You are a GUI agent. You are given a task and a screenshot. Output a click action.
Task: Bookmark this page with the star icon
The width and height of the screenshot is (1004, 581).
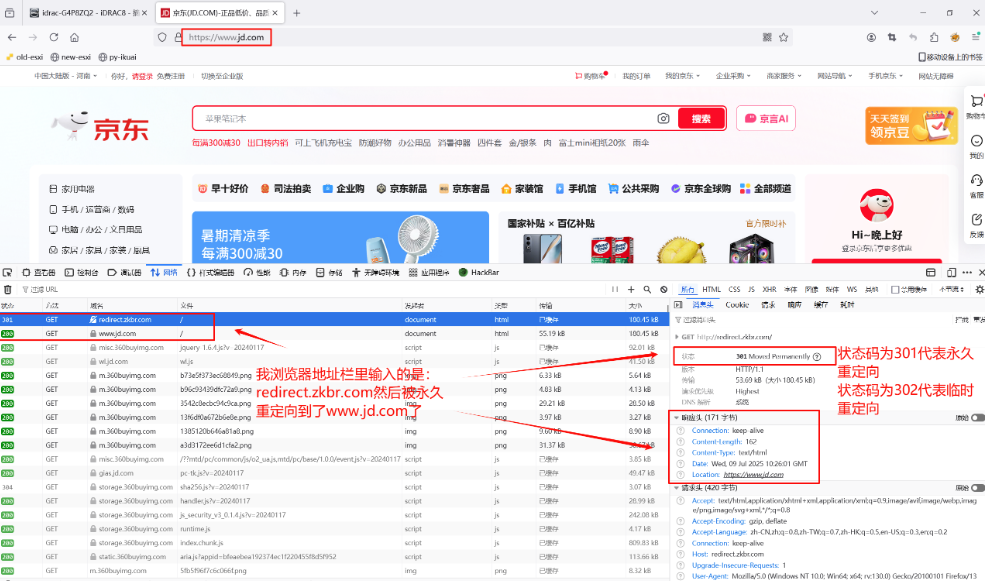(784, 37)
